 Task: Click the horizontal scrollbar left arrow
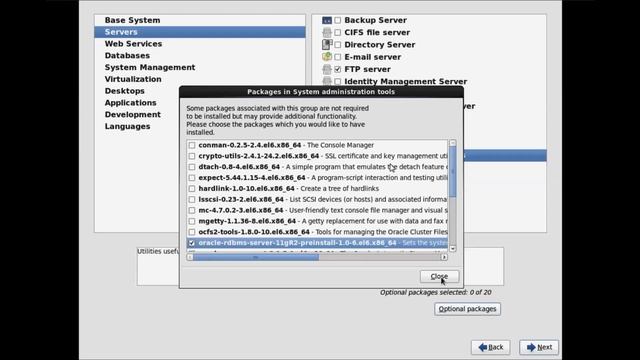tap(190, 257)
